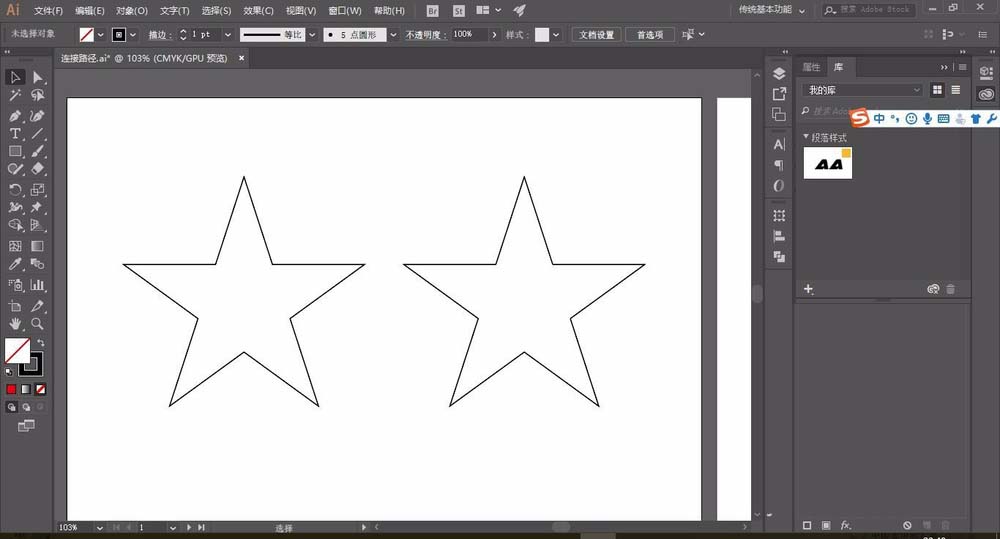This screenshot has height=539, width=1000.
Task: Select the Symbol Sprayer tool
Action: [x=15, y=285]
